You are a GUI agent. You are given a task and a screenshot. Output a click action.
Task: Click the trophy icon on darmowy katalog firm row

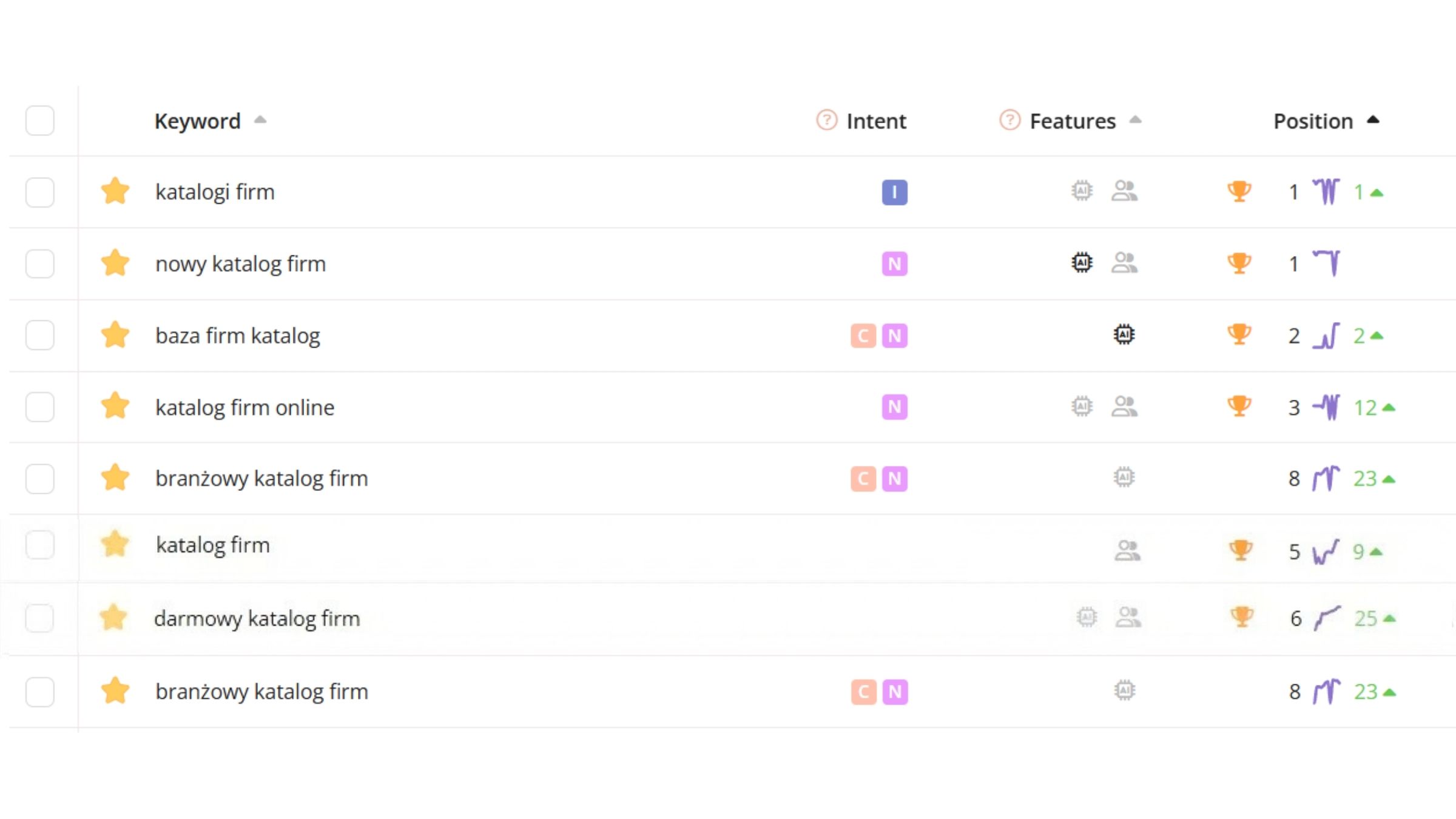1241,617
